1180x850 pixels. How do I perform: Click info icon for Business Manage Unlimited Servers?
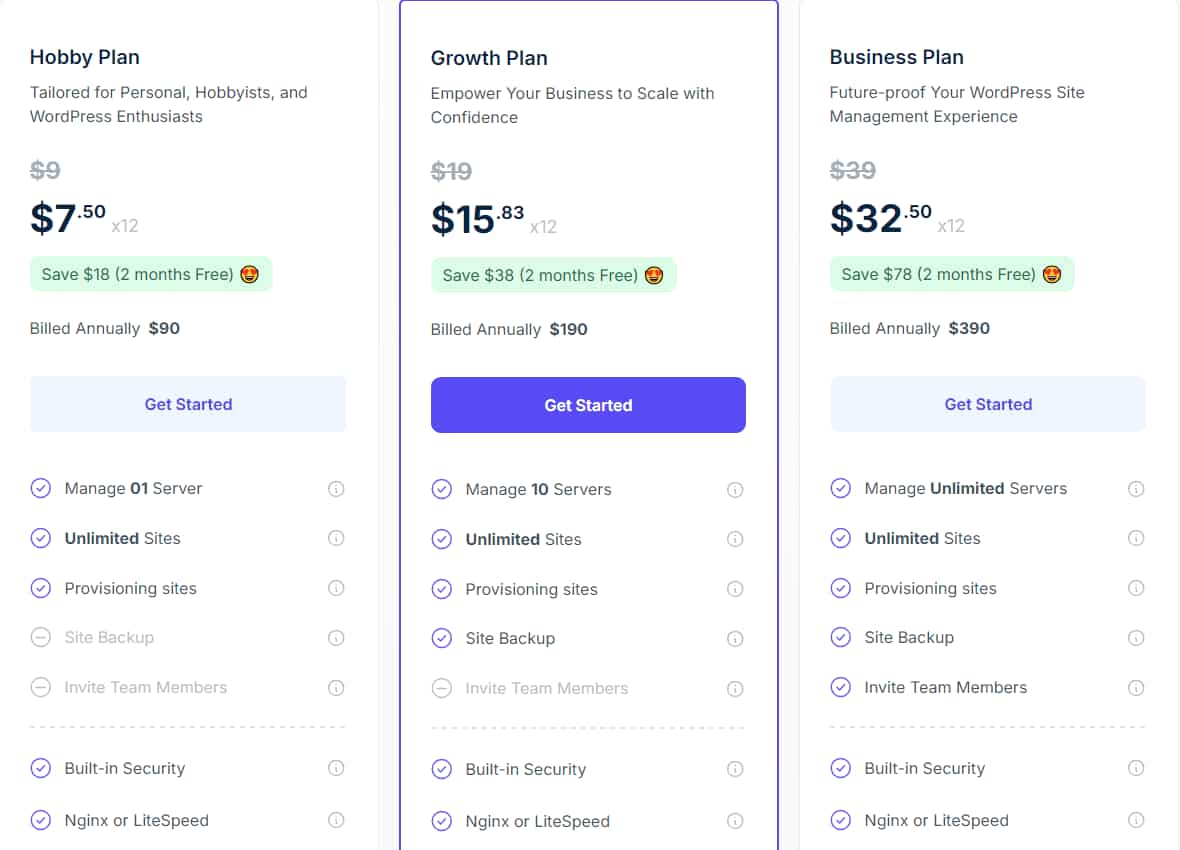[1136, 489]
